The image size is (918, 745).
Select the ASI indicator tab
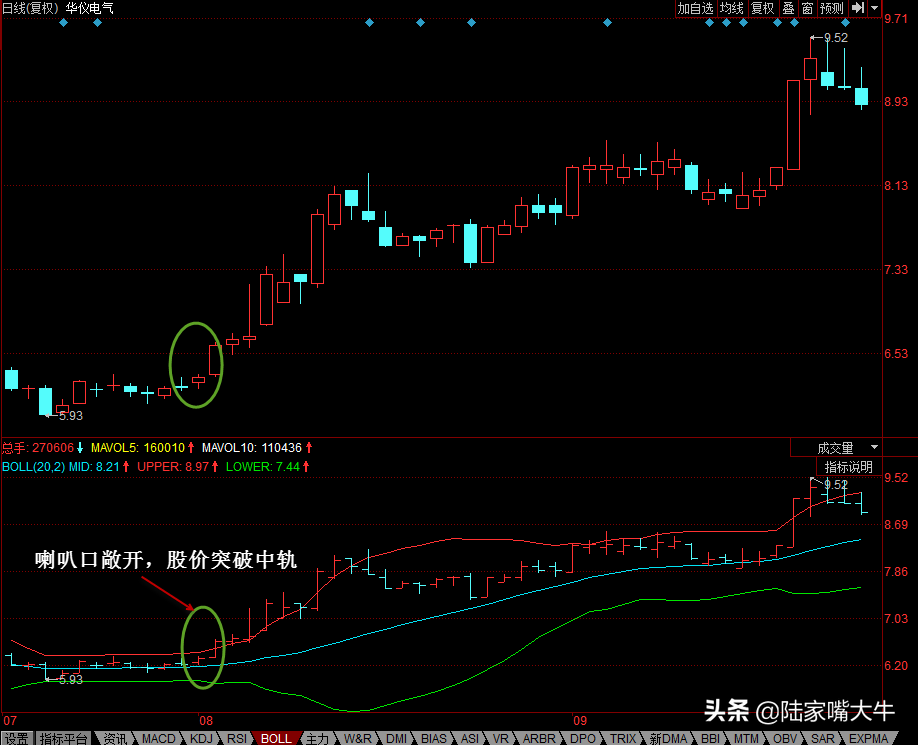[x=470, y=738]
